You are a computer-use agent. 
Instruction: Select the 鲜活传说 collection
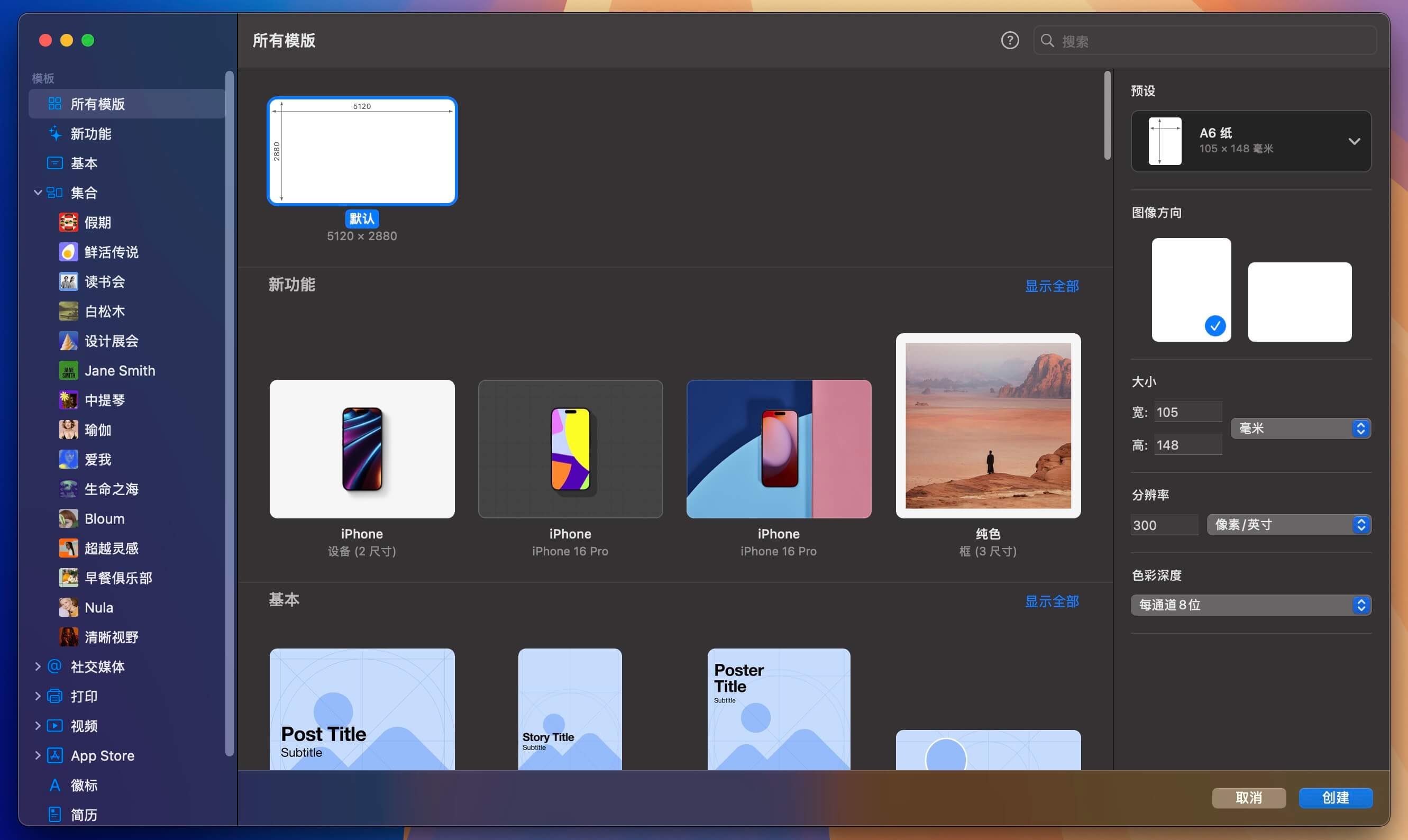point(112,252)
